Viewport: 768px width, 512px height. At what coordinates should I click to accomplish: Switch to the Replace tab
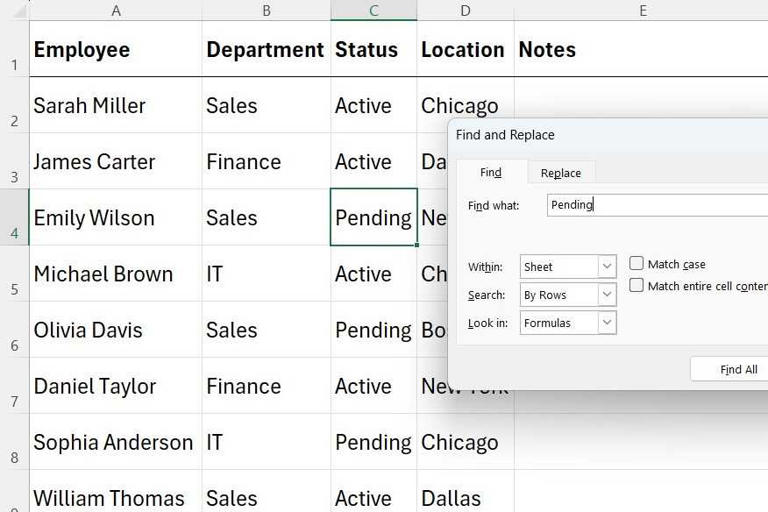561,173
